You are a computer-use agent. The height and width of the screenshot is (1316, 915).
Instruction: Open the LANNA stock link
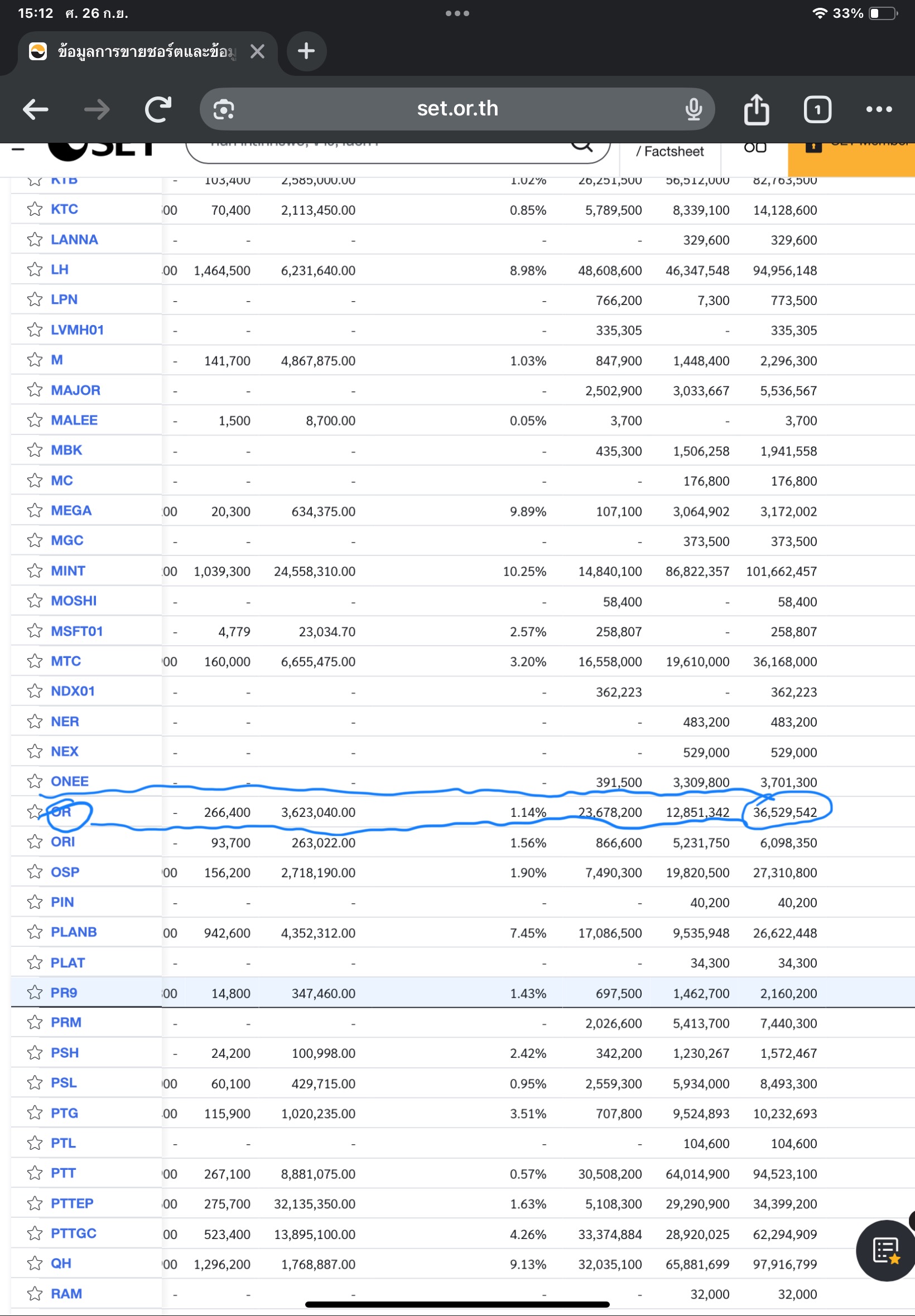(x=74, y=239)
